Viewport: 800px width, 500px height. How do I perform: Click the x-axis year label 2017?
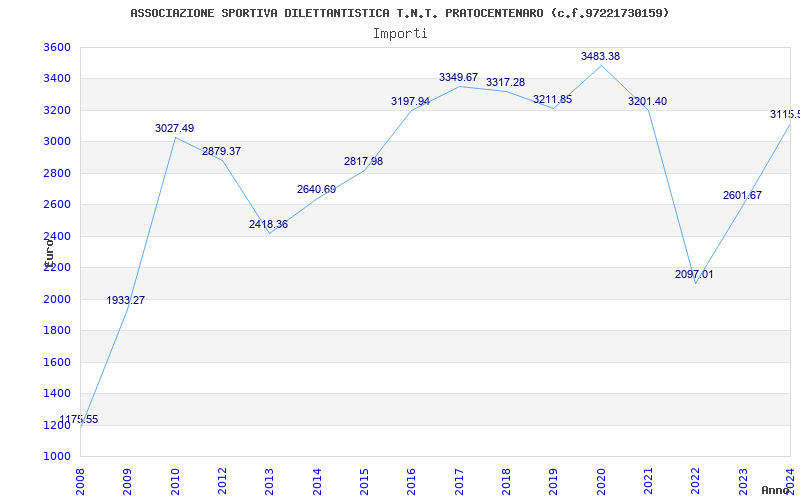[459, 482]
